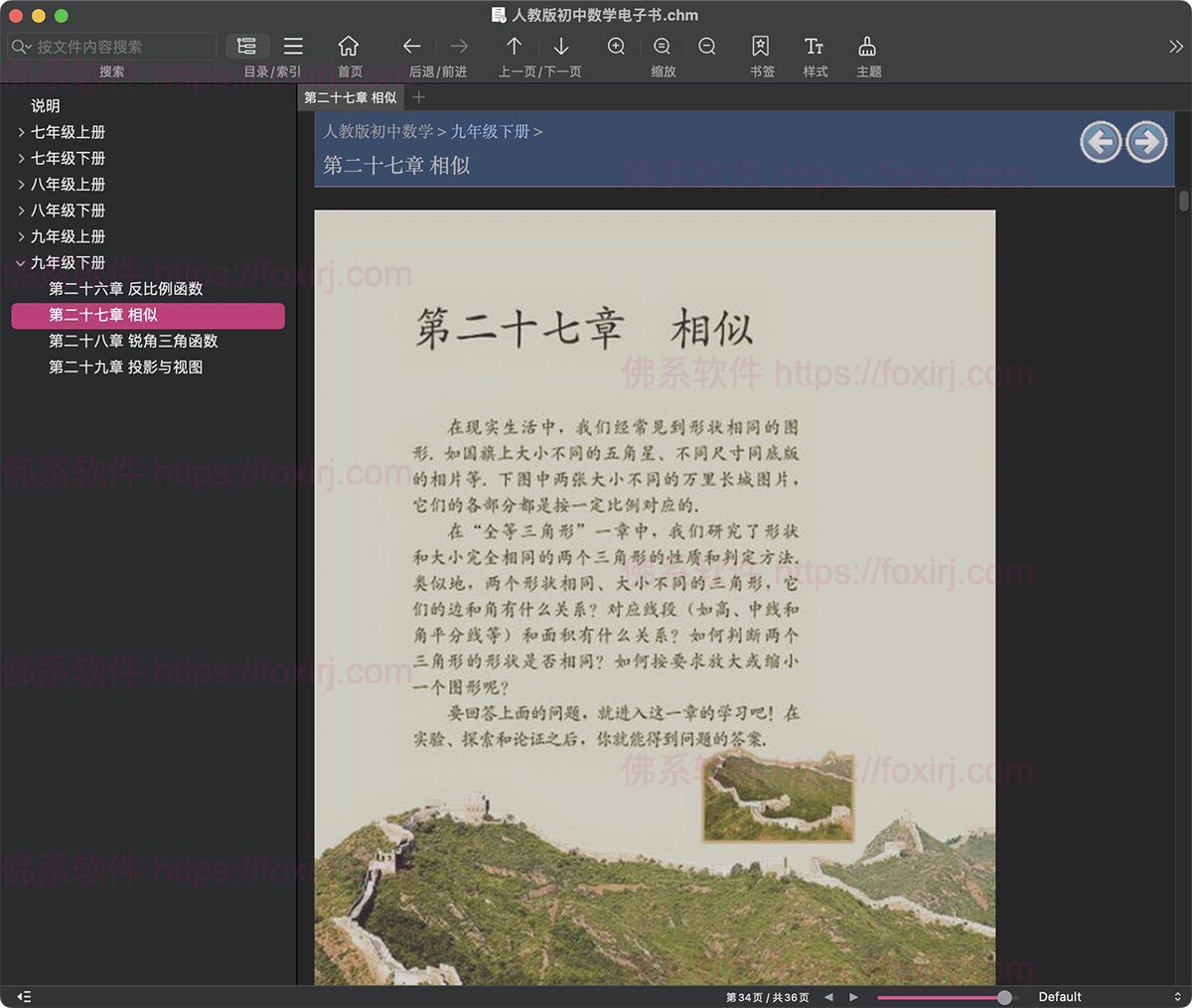This screenshot has height=1008, width=1192.
Task: Adjust the pink page slider in status bar
Action: [1004, 997]
